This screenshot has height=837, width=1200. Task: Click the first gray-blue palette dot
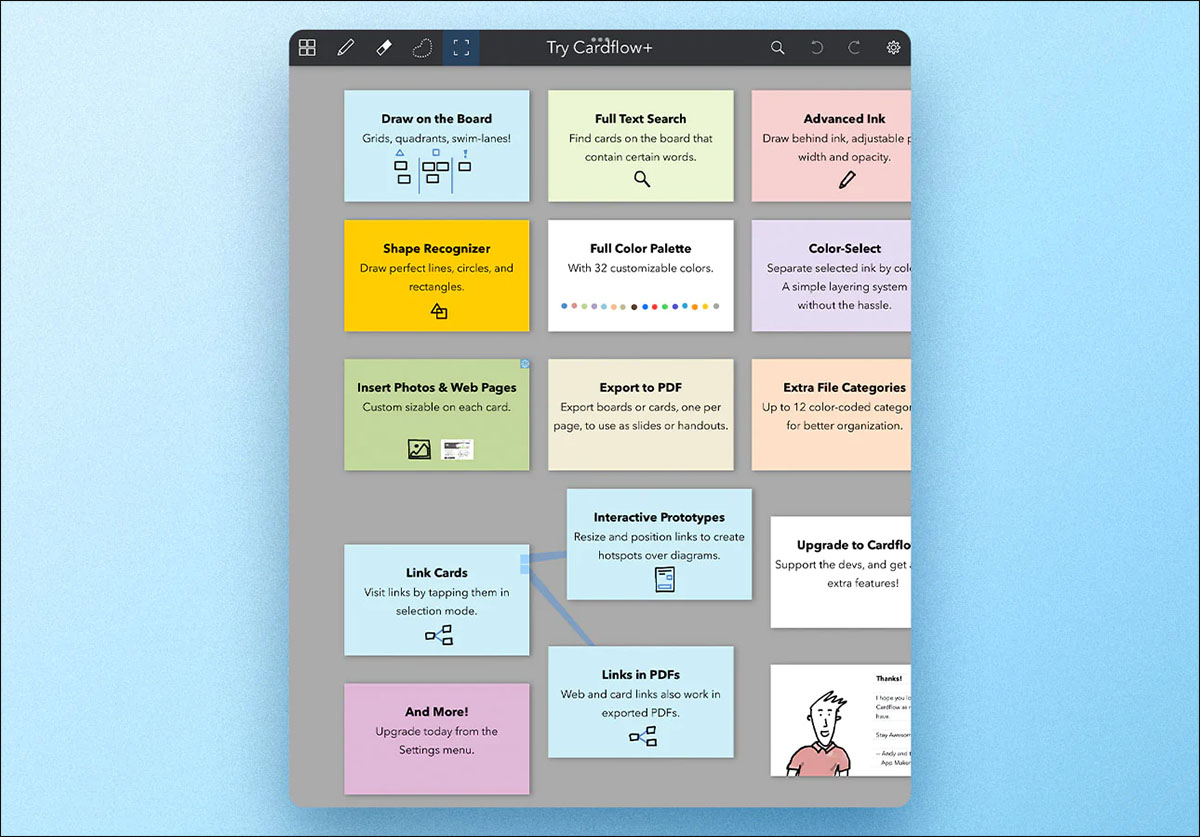564,306
